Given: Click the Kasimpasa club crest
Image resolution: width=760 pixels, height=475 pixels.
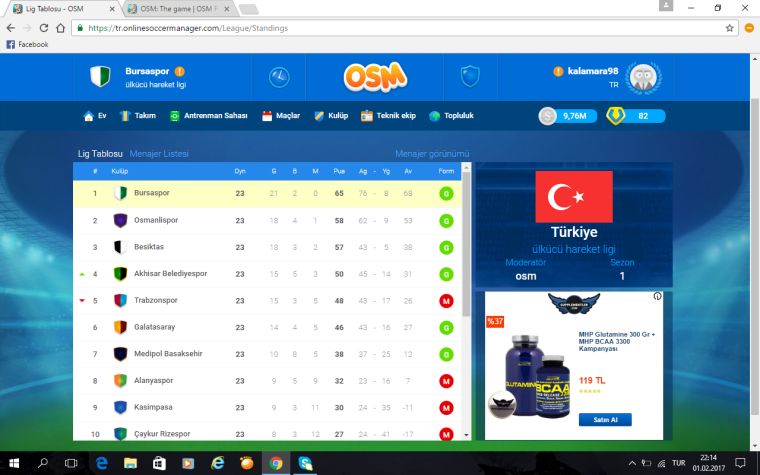Looking at the screenshot, I should (120, 407).
